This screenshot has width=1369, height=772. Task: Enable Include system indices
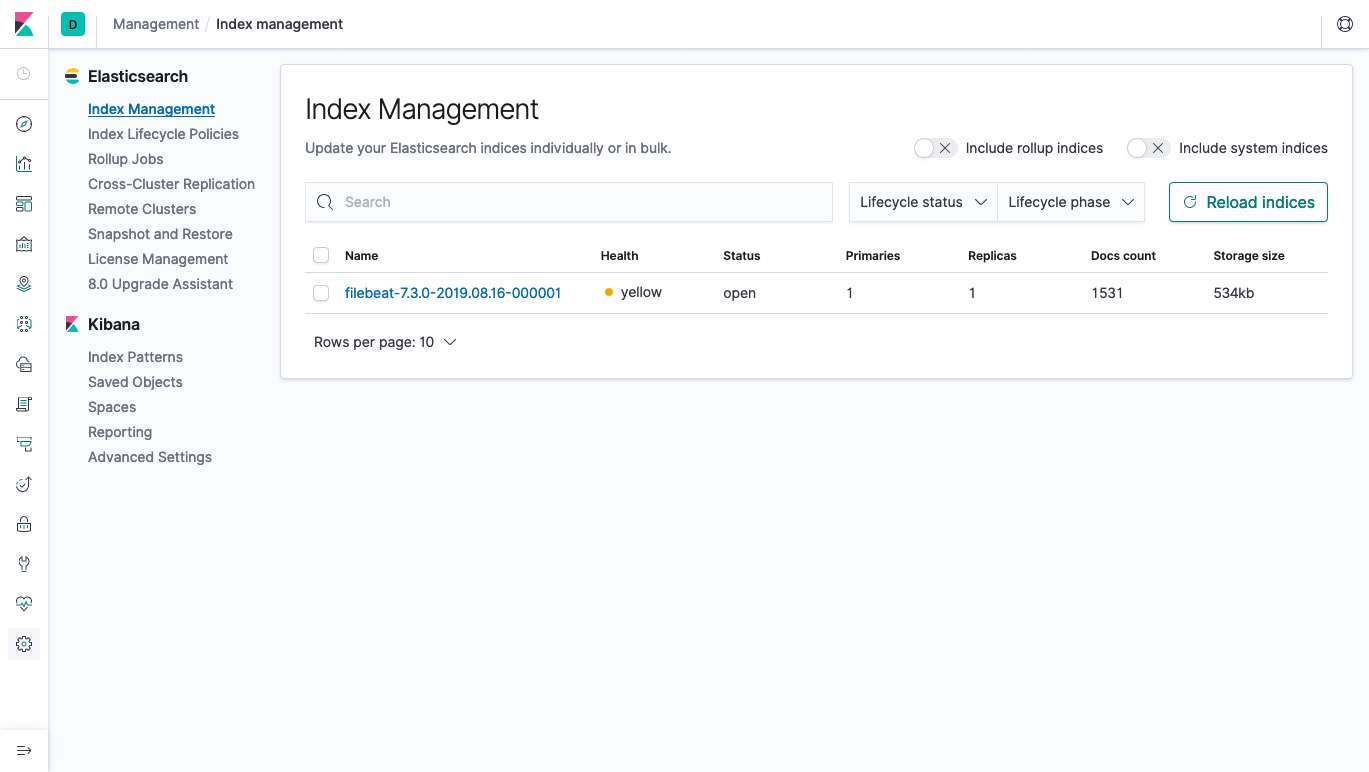pos(1147,147)
